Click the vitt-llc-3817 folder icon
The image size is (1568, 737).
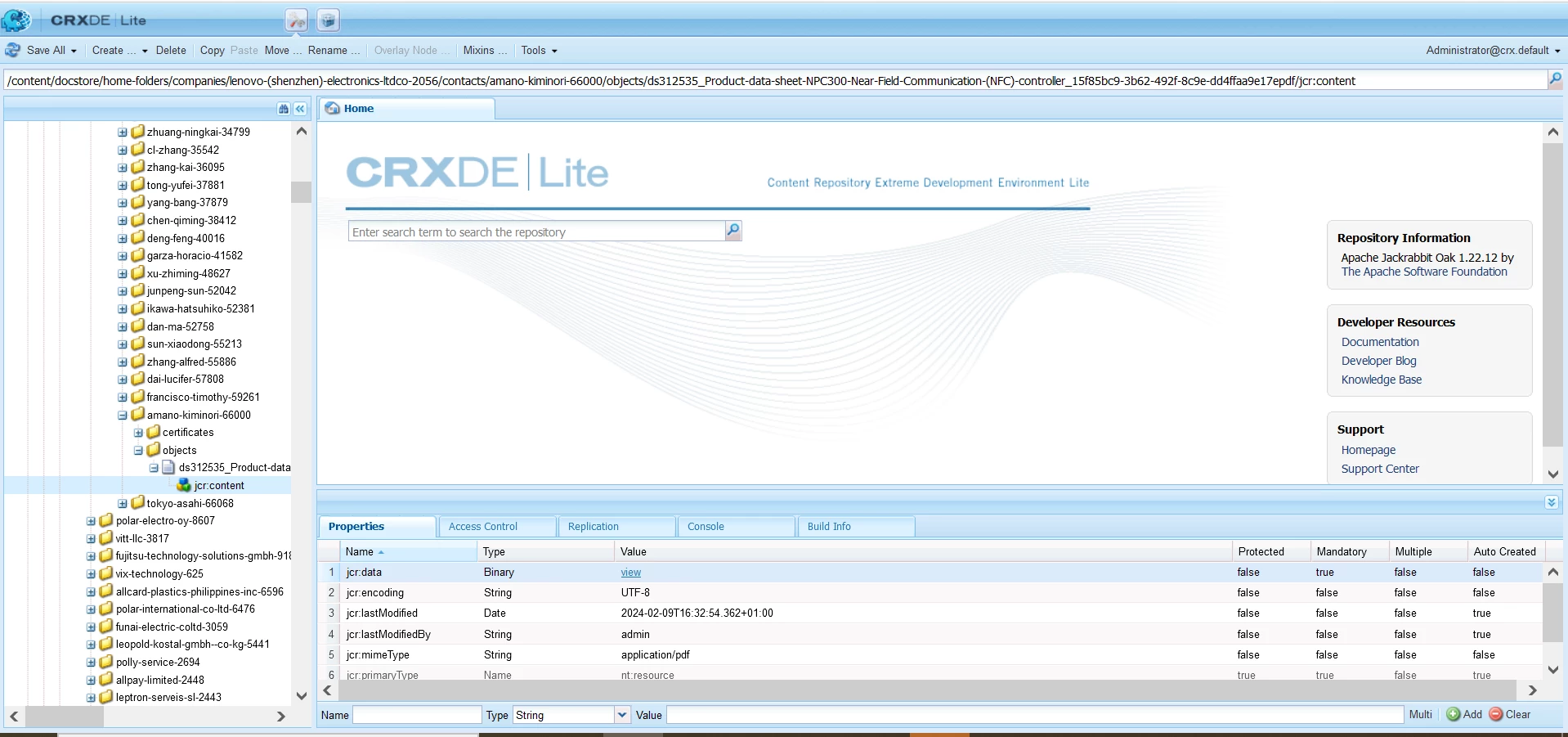106,538
